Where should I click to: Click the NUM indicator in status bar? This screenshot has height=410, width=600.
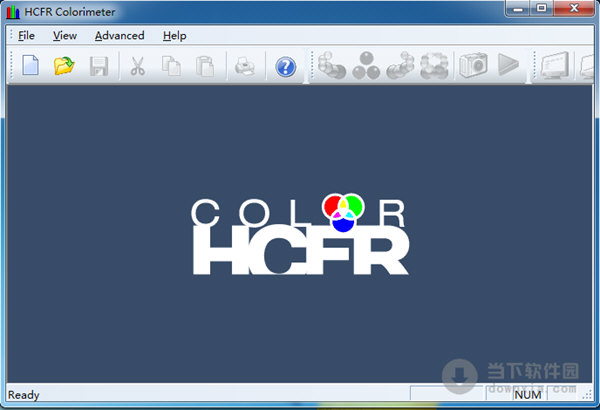[x=528, y=395]
